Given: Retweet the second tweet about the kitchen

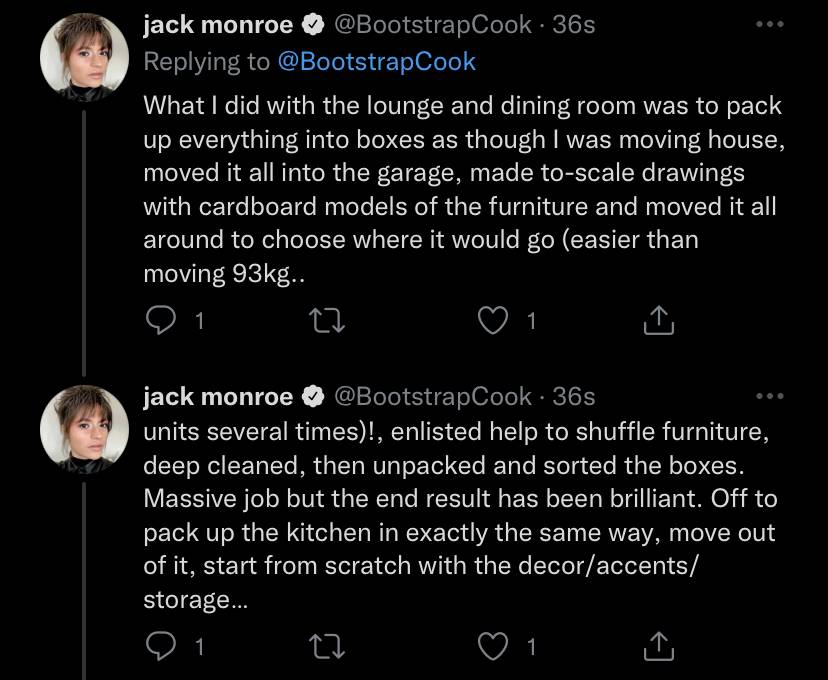Looking at the screenshot, I should click(x=327, y=647).
